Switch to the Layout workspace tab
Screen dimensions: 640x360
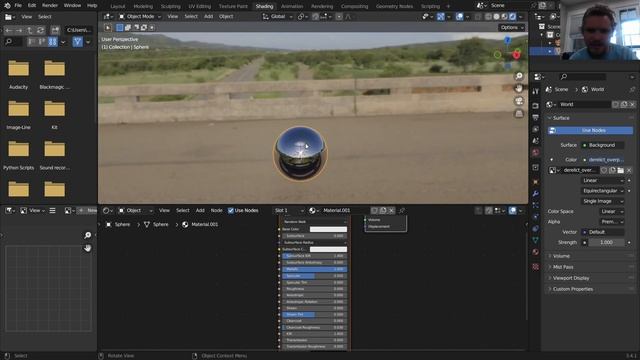click(x=118, y=6)
